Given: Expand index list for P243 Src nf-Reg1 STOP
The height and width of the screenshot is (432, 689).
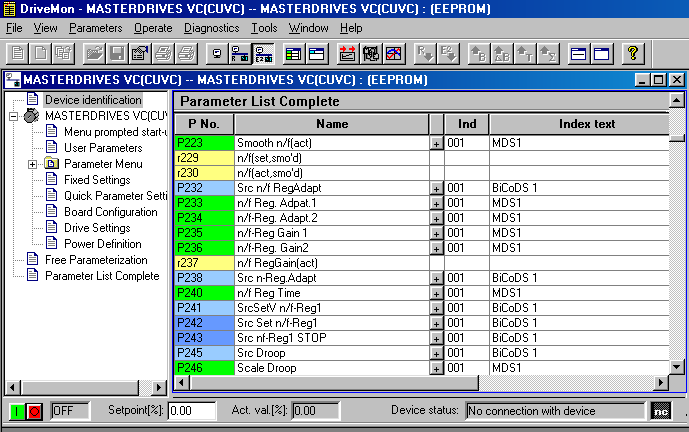Looking at the screenshot, I should click(436, 338).
